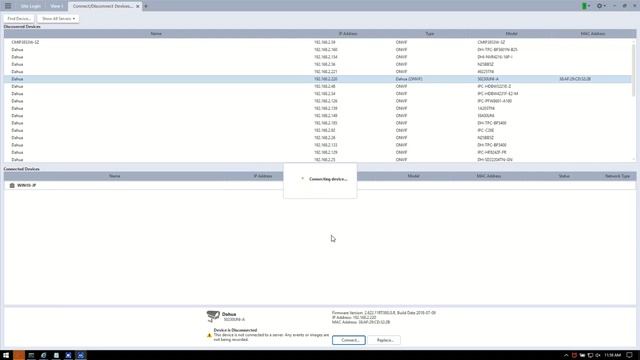This screenshot has height=360, width=640.
Task: Sort Discovered Devices by Type column
Action: [429, 33]
